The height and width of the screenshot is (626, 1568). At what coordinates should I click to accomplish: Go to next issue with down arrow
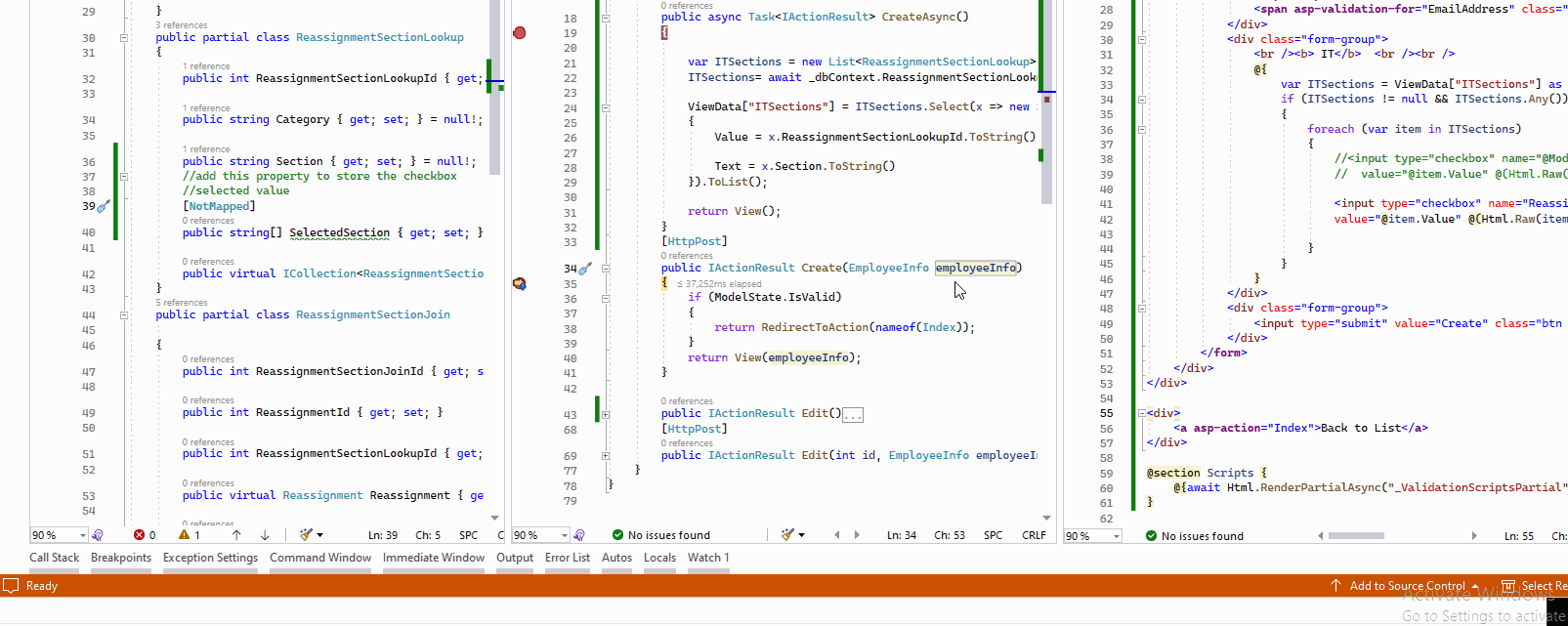point(265,535)
